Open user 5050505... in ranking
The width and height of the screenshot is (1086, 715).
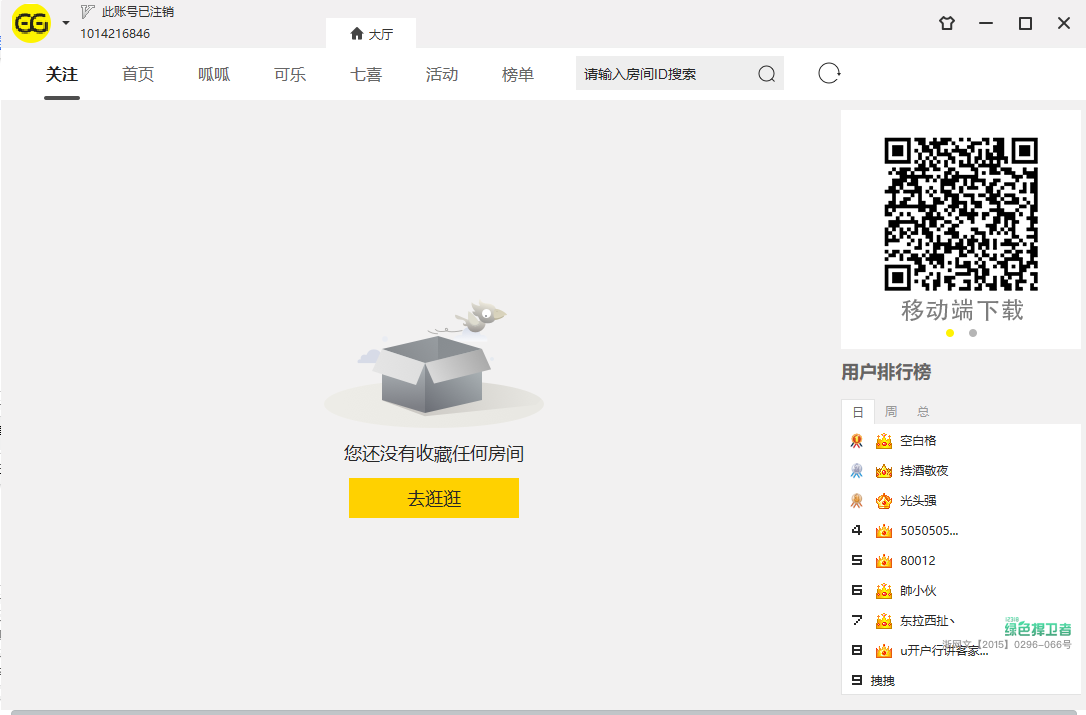click(x=929, y=531)
